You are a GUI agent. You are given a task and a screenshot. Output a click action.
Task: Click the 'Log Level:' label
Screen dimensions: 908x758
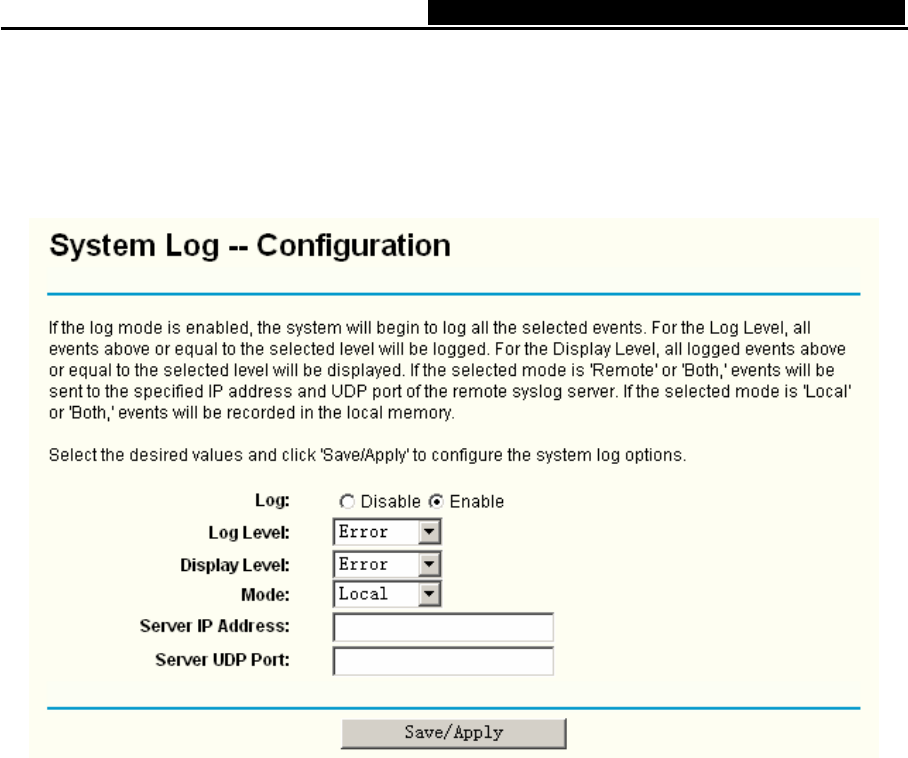point(249,533)
